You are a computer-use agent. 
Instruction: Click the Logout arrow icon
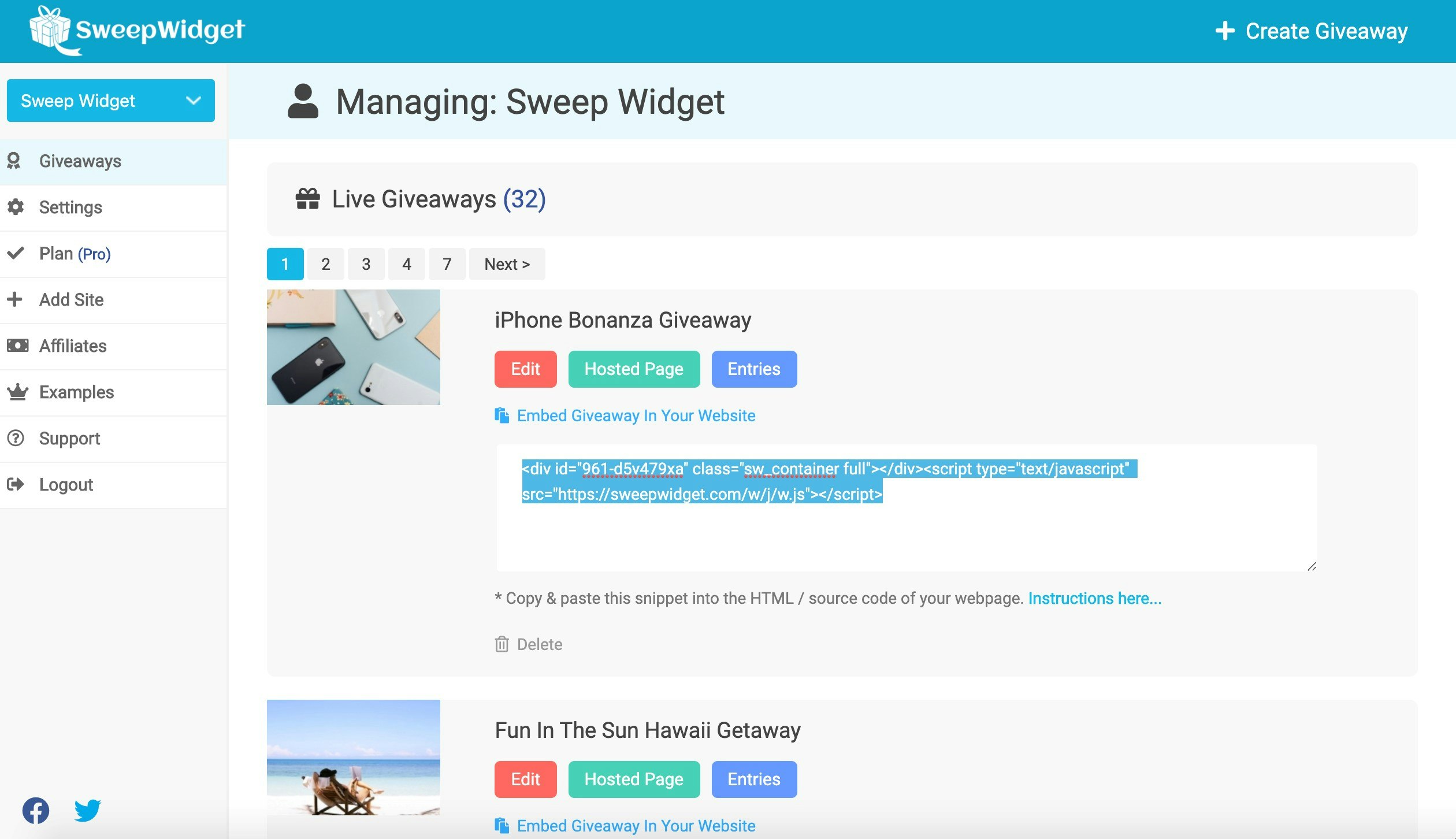point(16,484)
